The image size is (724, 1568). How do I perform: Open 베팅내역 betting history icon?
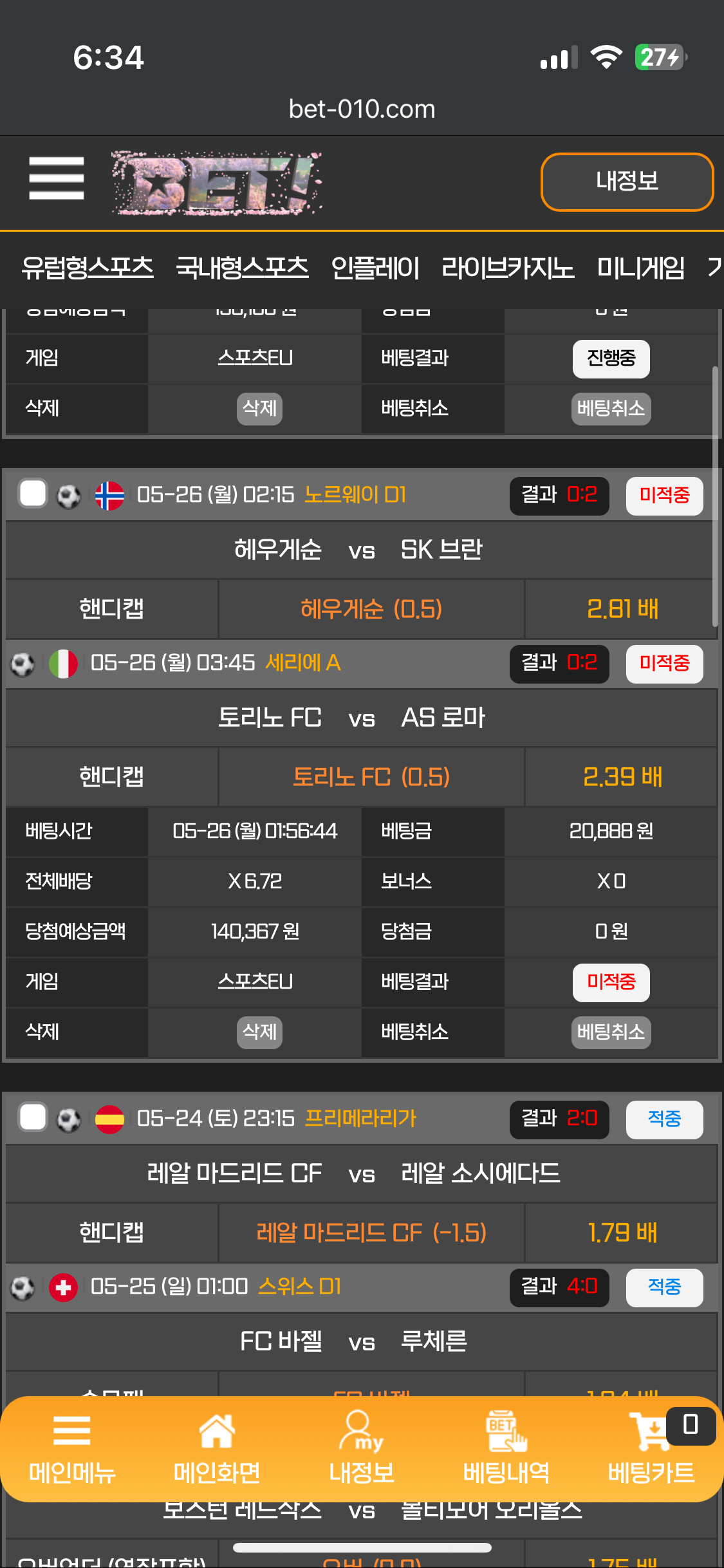(x=506, y=1448)
